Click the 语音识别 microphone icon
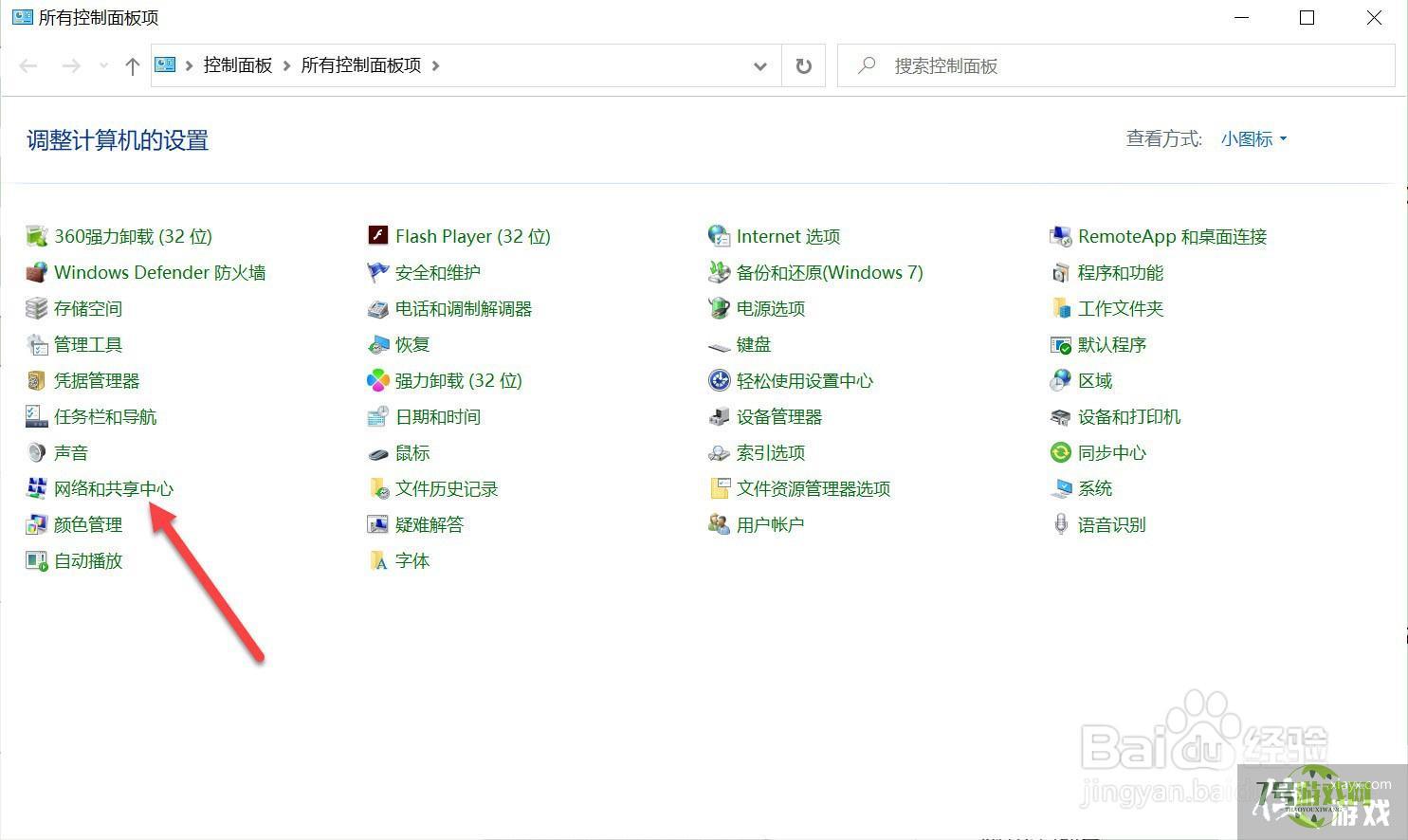 pyautogui.click(x=1060, y=524)
